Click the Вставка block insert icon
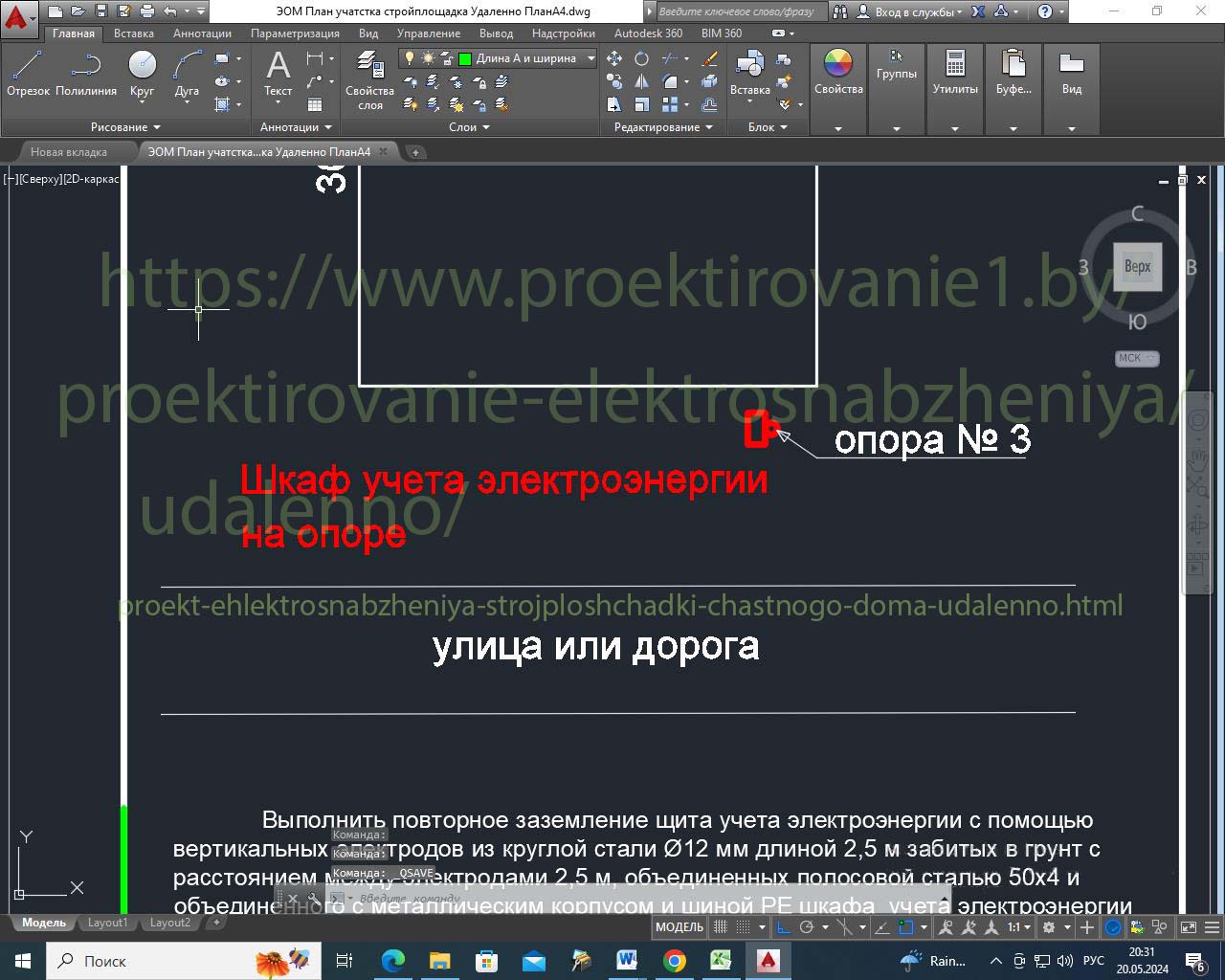This screenshot has width=1225, height=980. tap(749, 73)
